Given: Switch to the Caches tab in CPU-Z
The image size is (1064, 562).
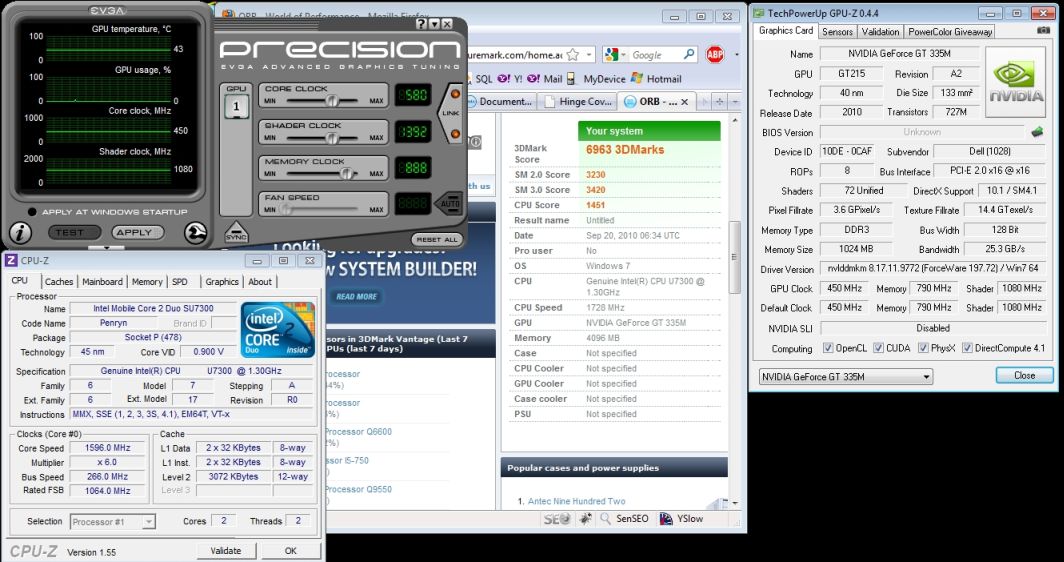Looking at the screenshot, I should click(x=58, y=282).
